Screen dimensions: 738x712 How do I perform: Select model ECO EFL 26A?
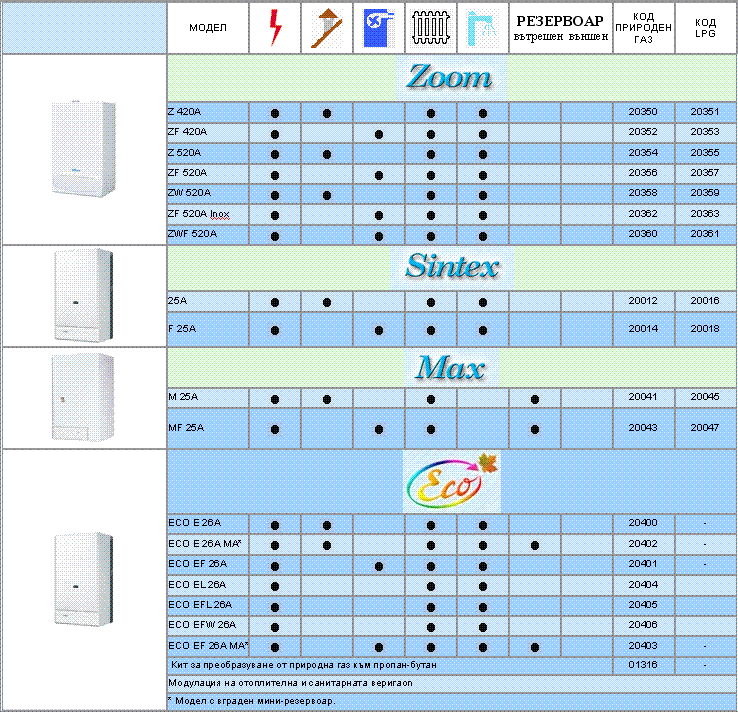(x=200, y=605)
